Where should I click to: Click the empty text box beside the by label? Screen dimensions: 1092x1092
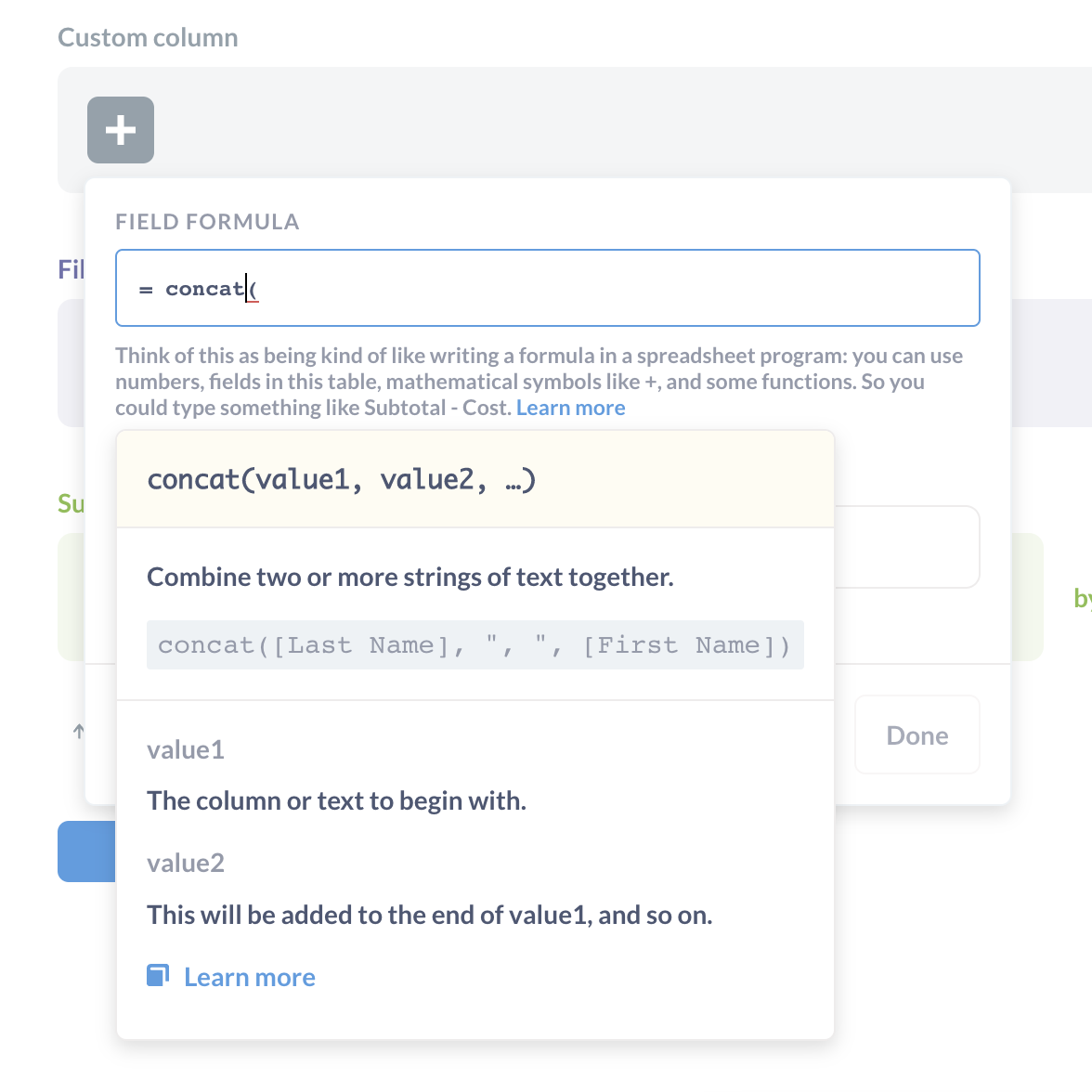pyautogui.click(x=910, y=547)
